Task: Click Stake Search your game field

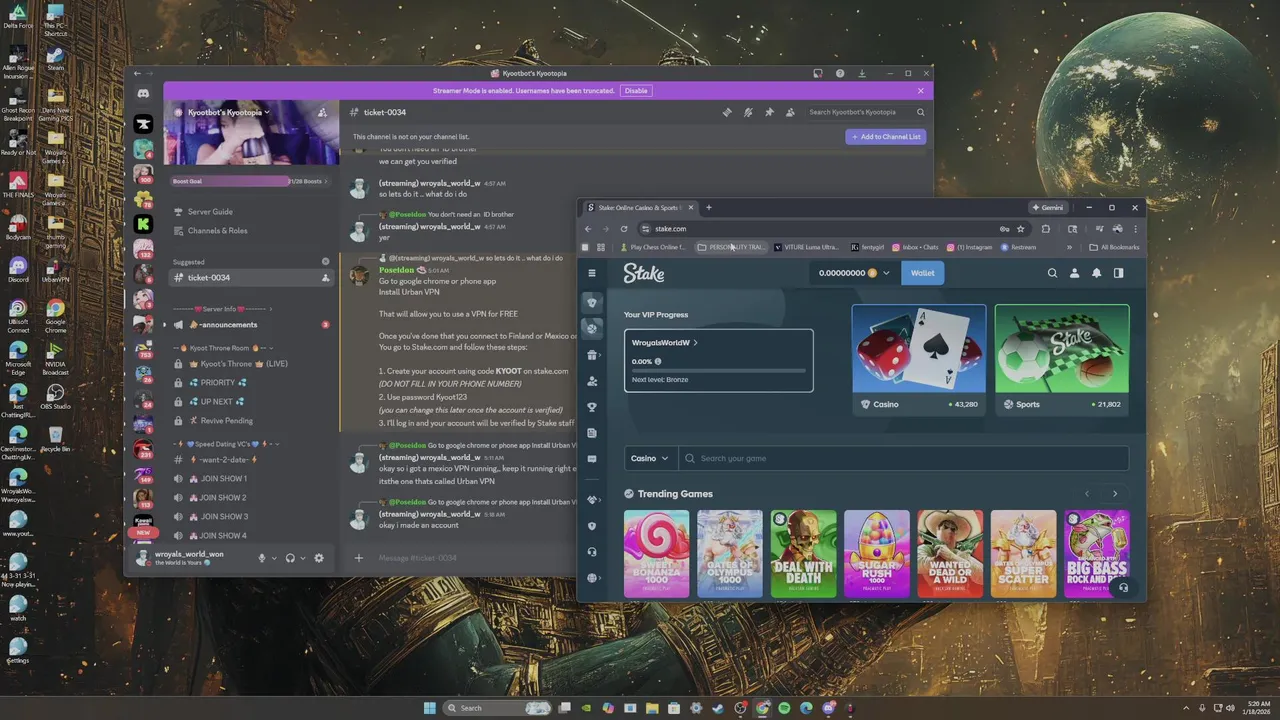Action: point(903,458)
